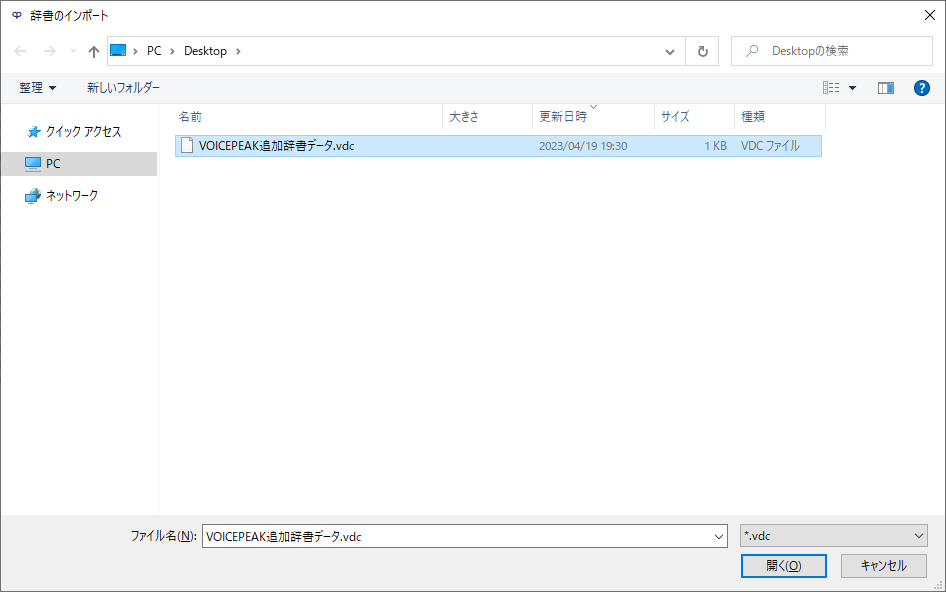Image resolution: width=946 pixels, height=592 pixels.
Task: Sort by 名前 column header
Action: 308,116
